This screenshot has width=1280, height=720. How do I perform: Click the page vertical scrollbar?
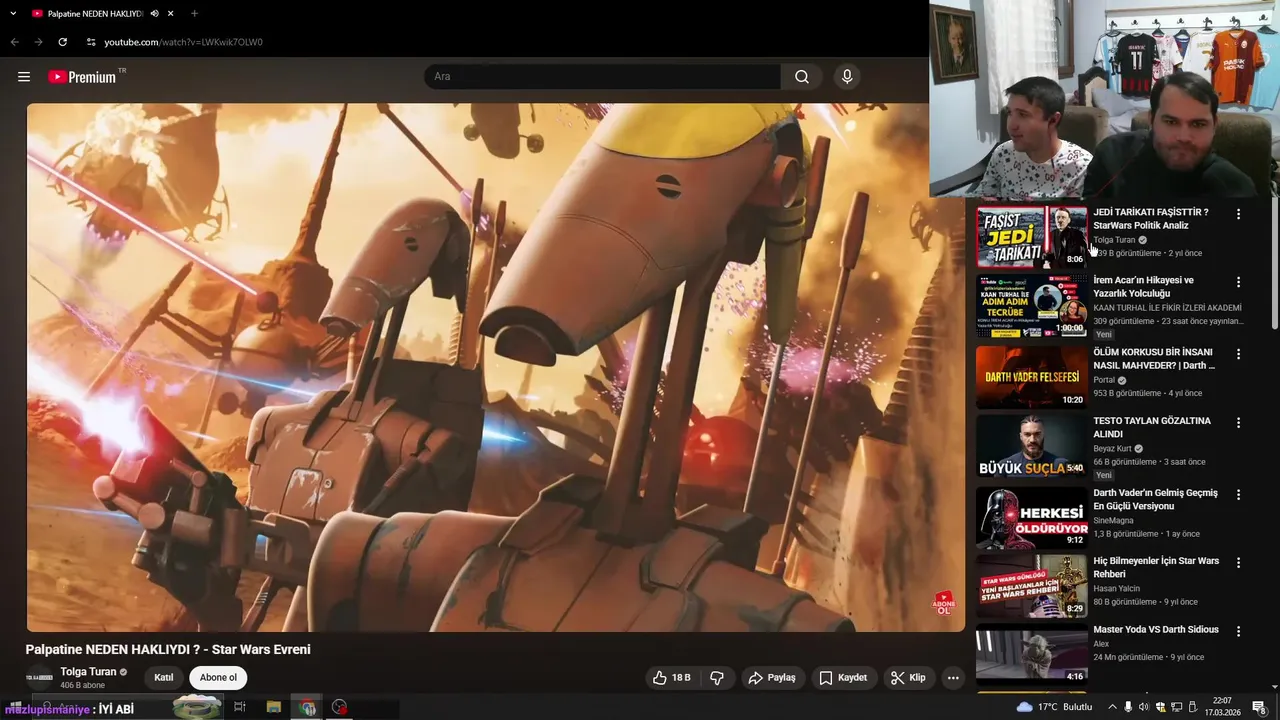tap(1274, 265)
